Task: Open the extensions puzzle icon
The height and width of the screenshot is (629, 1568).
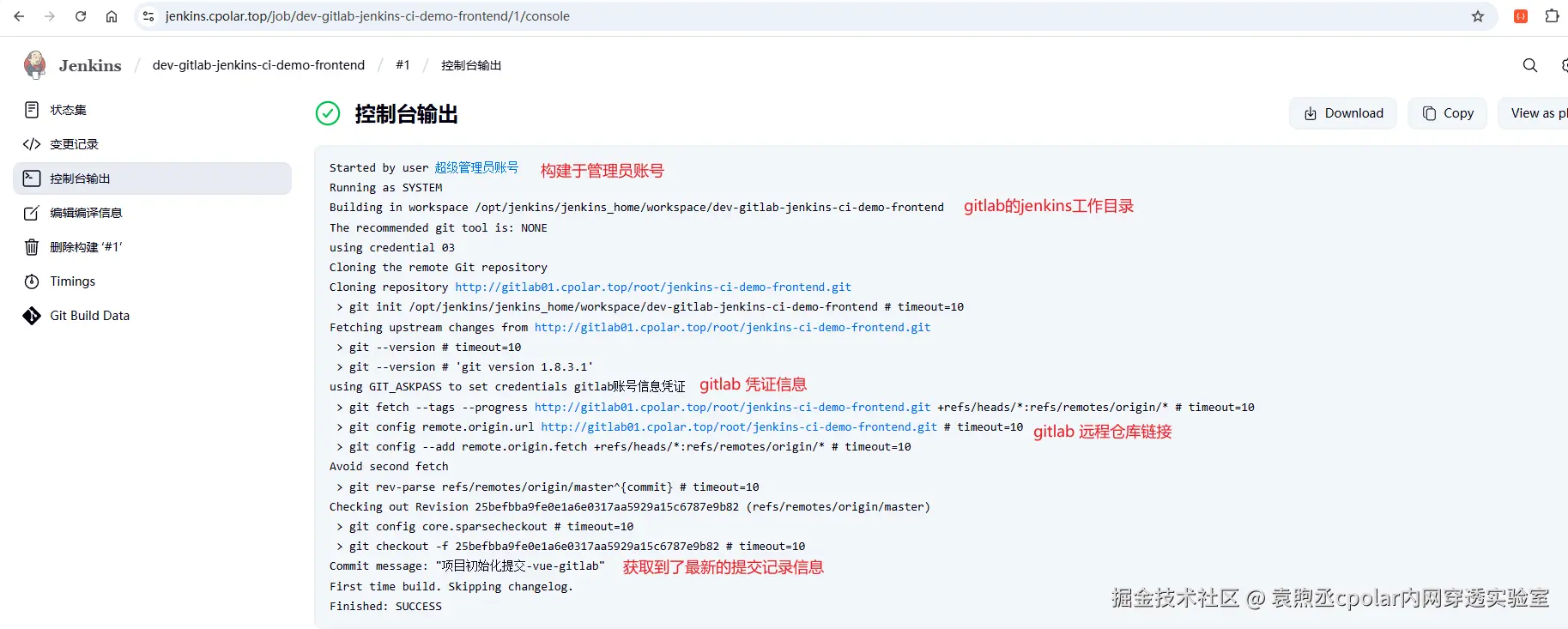Action: tap(1552, 16)
